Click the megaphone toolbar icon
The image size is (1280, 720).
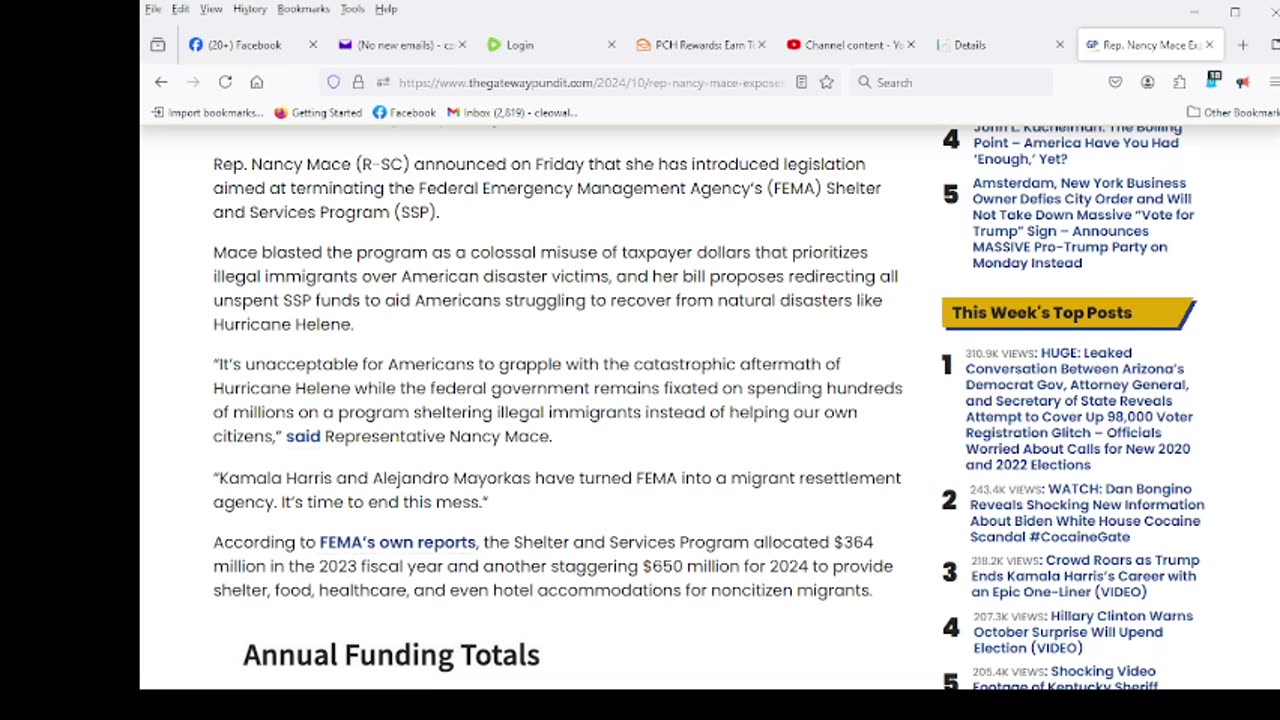pyautogui.click(x=1242, y=82)
